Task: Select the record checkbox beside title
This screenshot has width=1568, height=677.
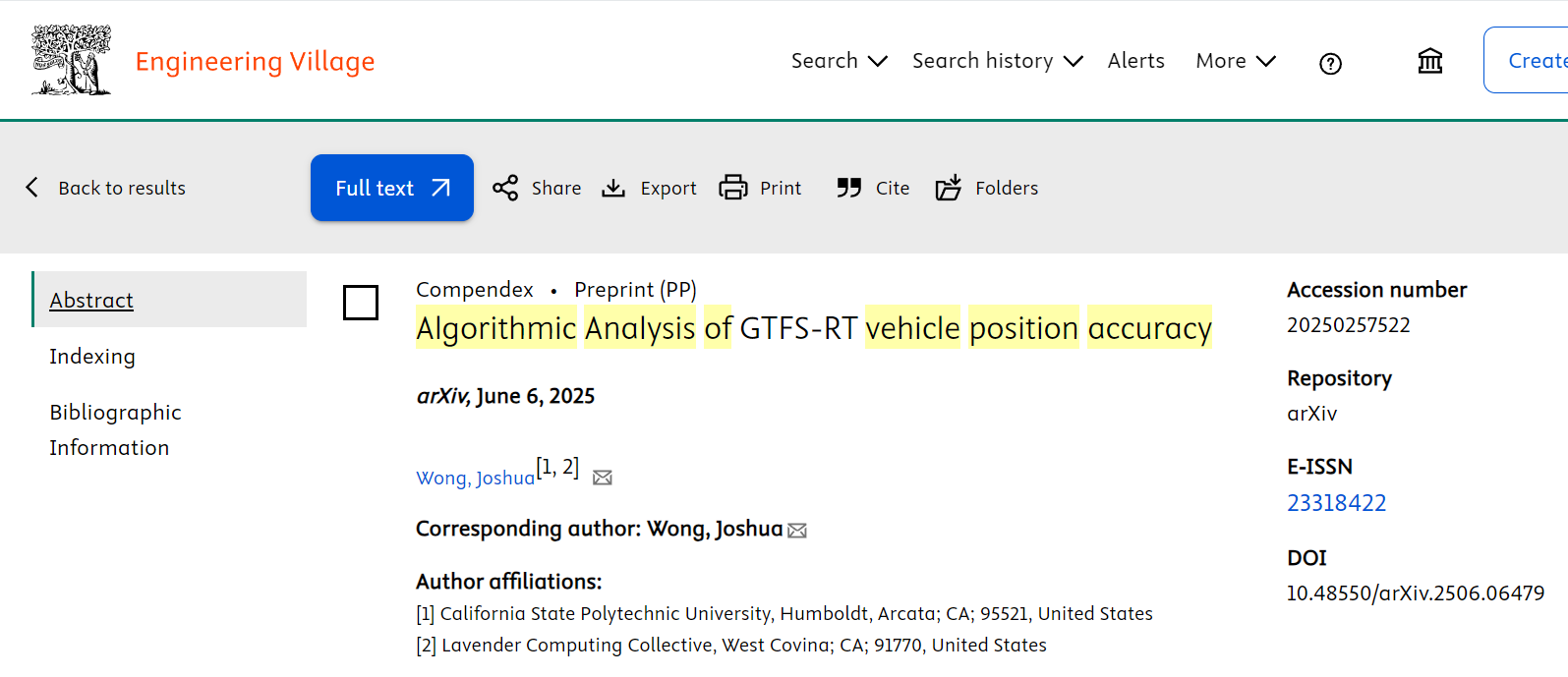Action: point(361,303)
